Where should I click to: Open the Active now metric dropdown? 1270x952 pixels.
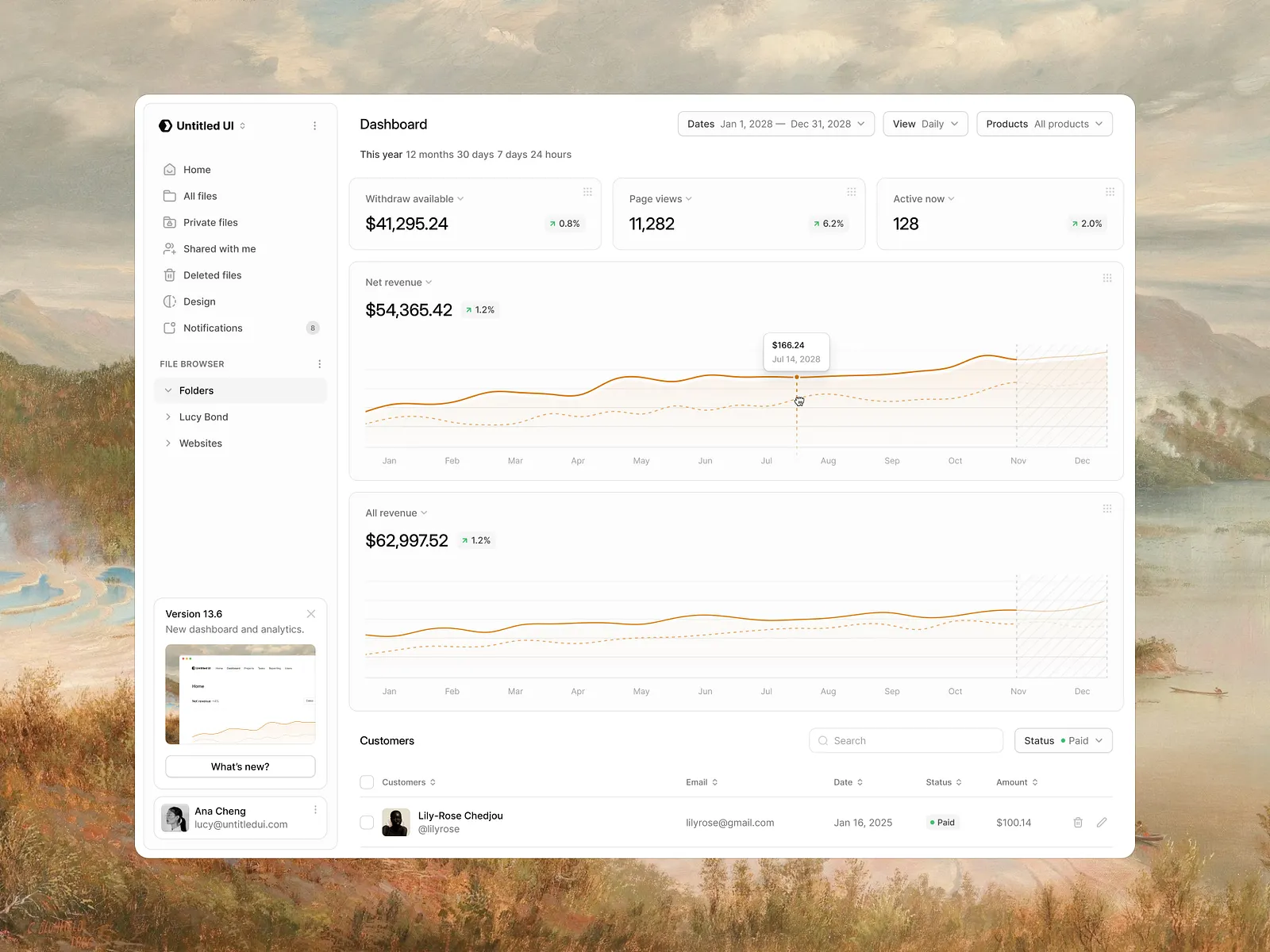[x=924, y=199]
